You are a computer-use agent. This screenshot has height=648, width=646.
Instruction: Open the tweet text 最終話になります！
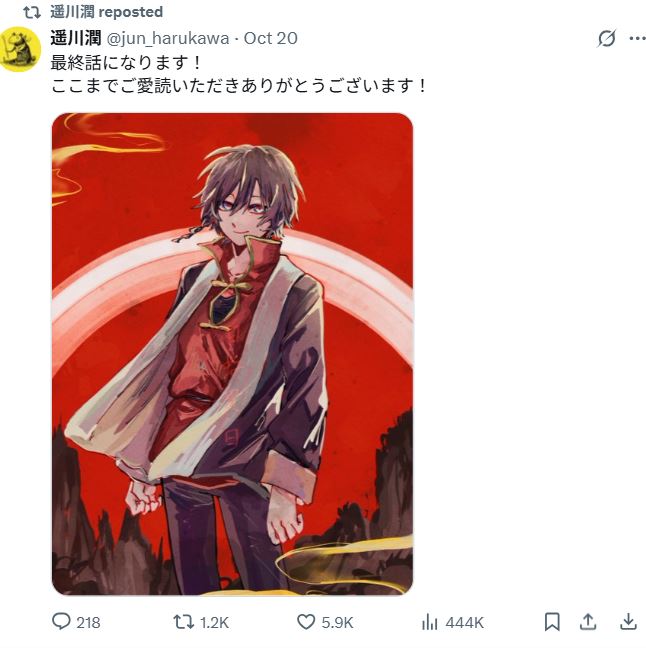tap(126, 63)
